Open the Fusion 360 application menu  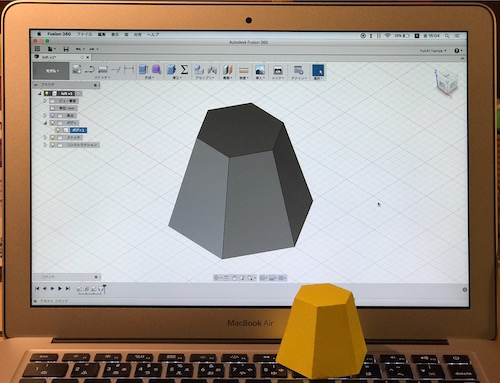tap(59, 34)
